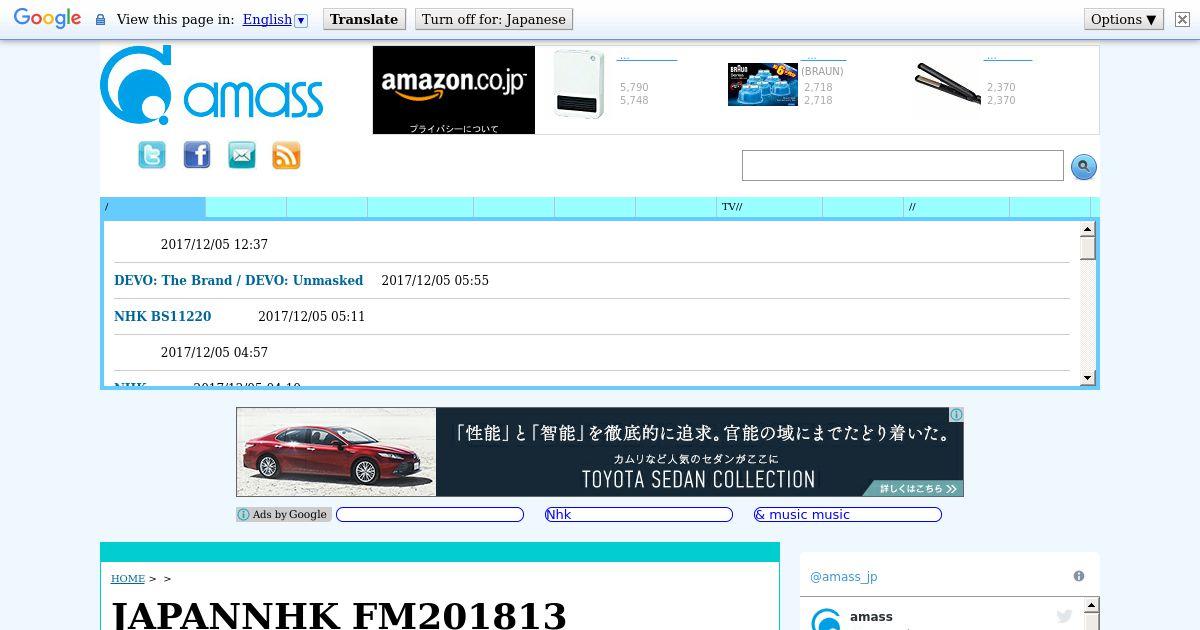This screenshot has width=1200, height=630.
Task: Click the '& music music' ad link
Action: coord(847,514)
